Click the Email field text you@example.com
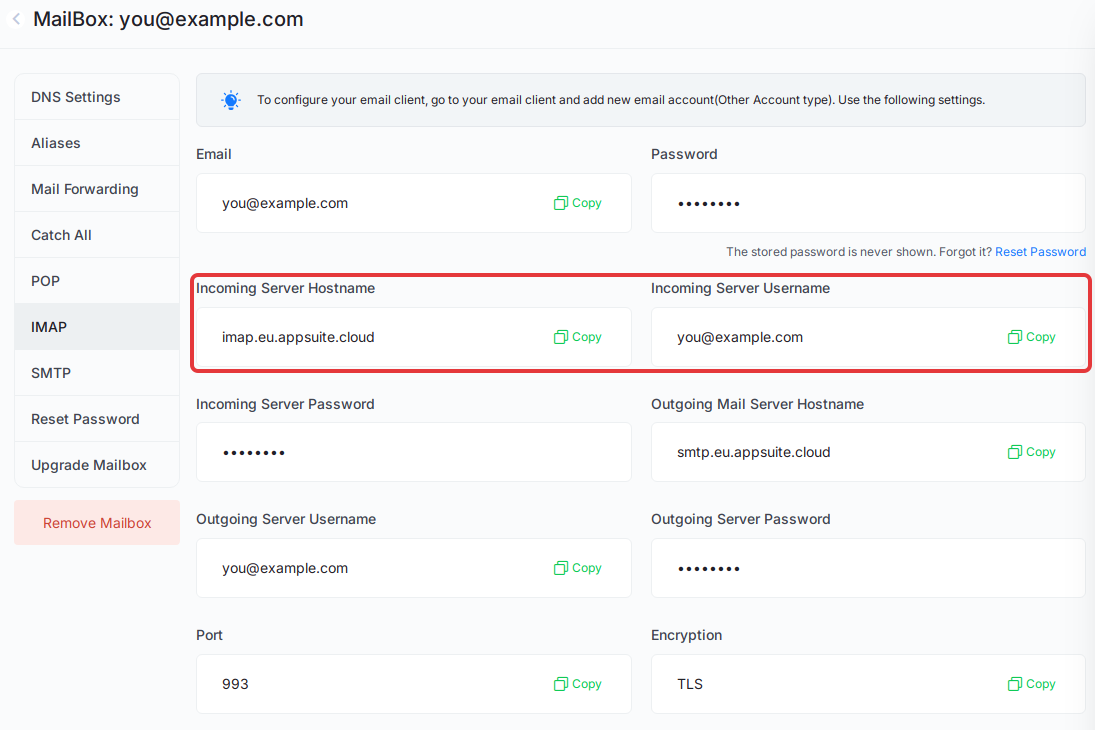 click(285, 204)
